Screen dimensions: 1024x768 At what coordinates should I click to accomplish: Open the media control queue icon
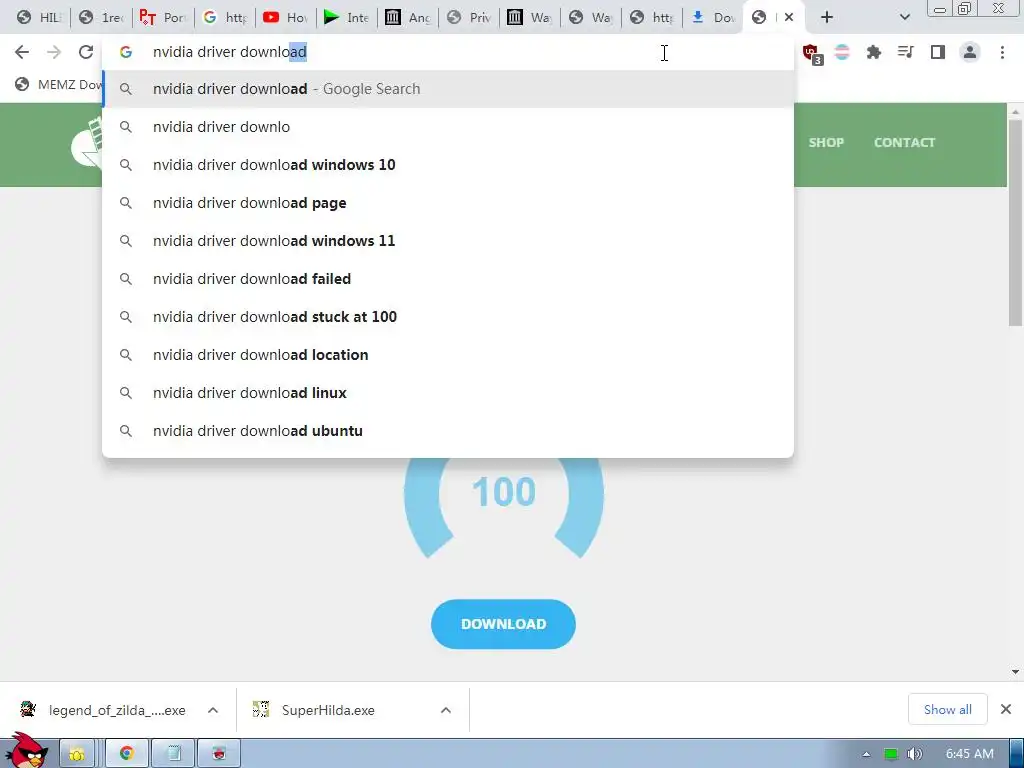906,52
